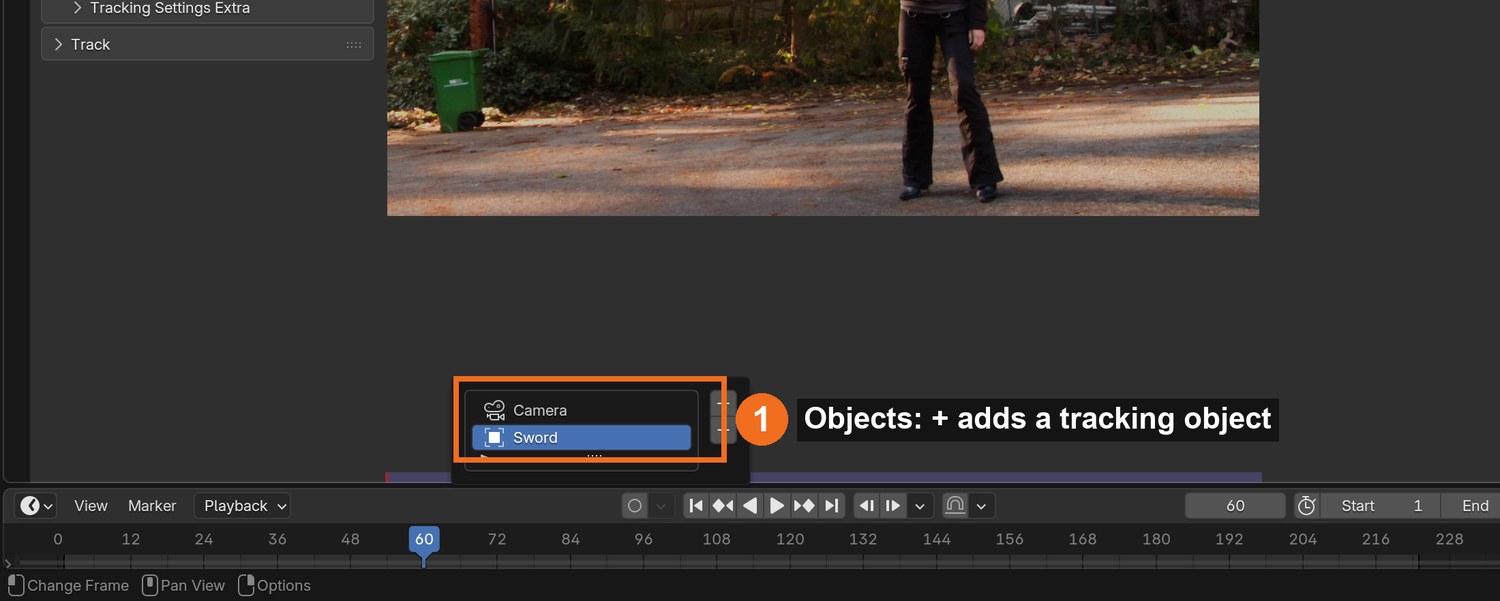Toggle the use preview range clock icon
The width and height of the screenshot is (1500, 601).
1306,506
